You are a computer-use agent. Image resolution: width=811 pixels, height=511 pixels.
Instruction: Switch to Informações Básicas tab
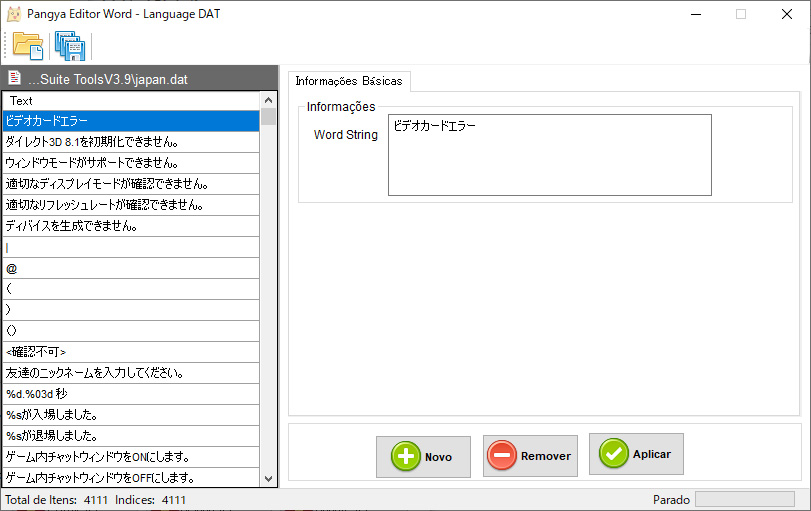[x=349, y=81]
